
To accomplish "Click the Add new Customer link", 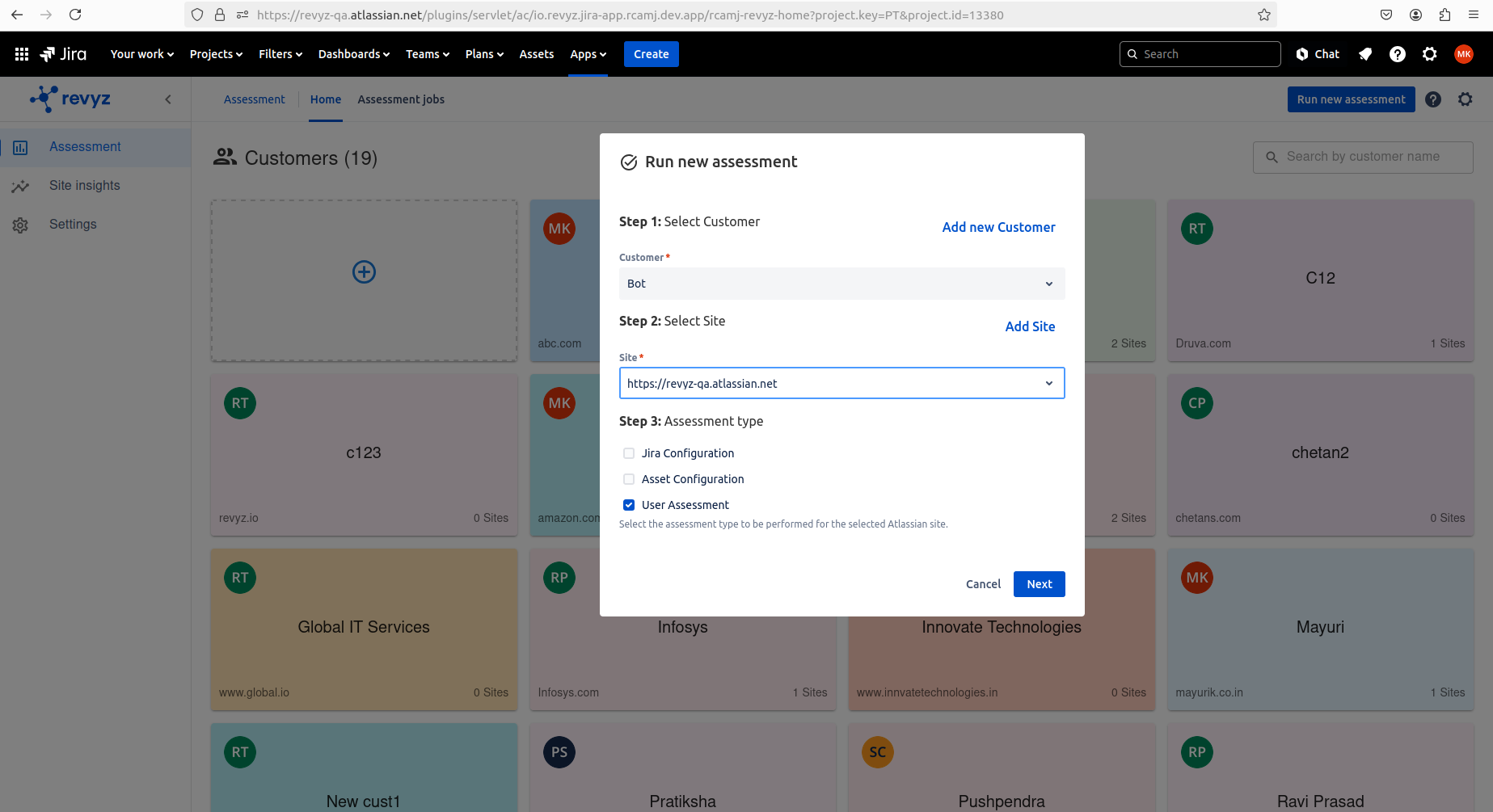I will [x=998, y=227].
